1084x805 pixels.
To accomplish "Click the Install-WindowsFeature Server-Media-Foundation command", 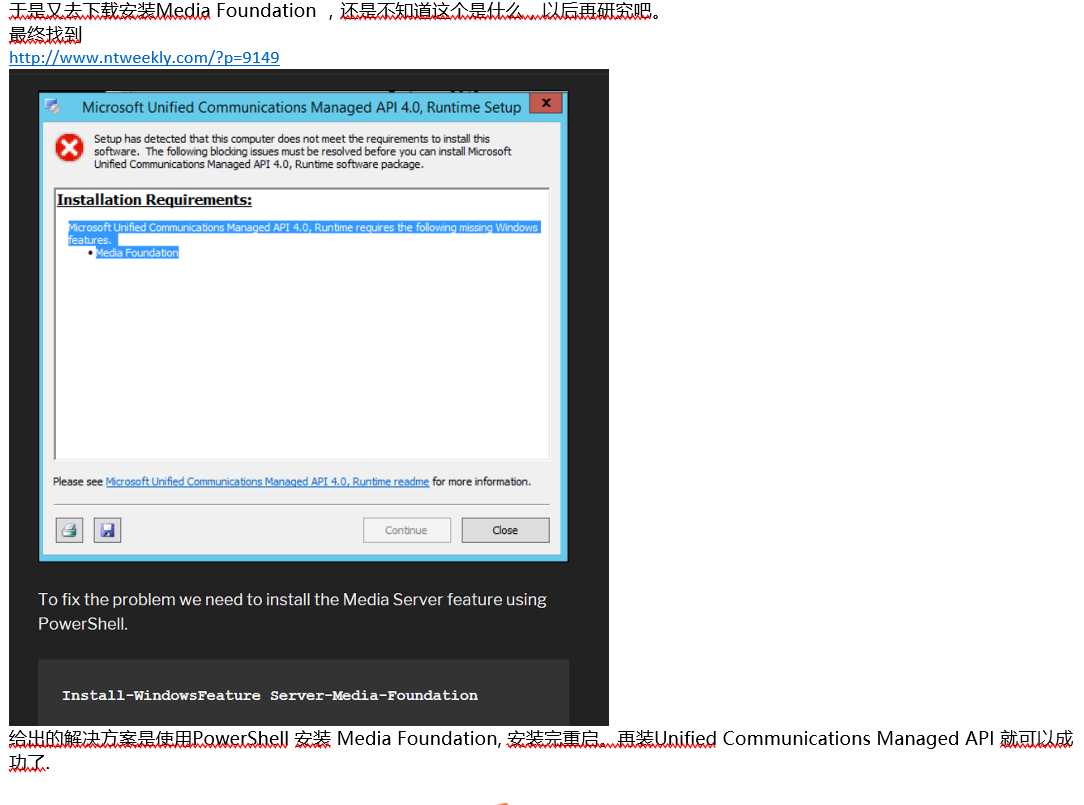I will (x=270, y=695).
